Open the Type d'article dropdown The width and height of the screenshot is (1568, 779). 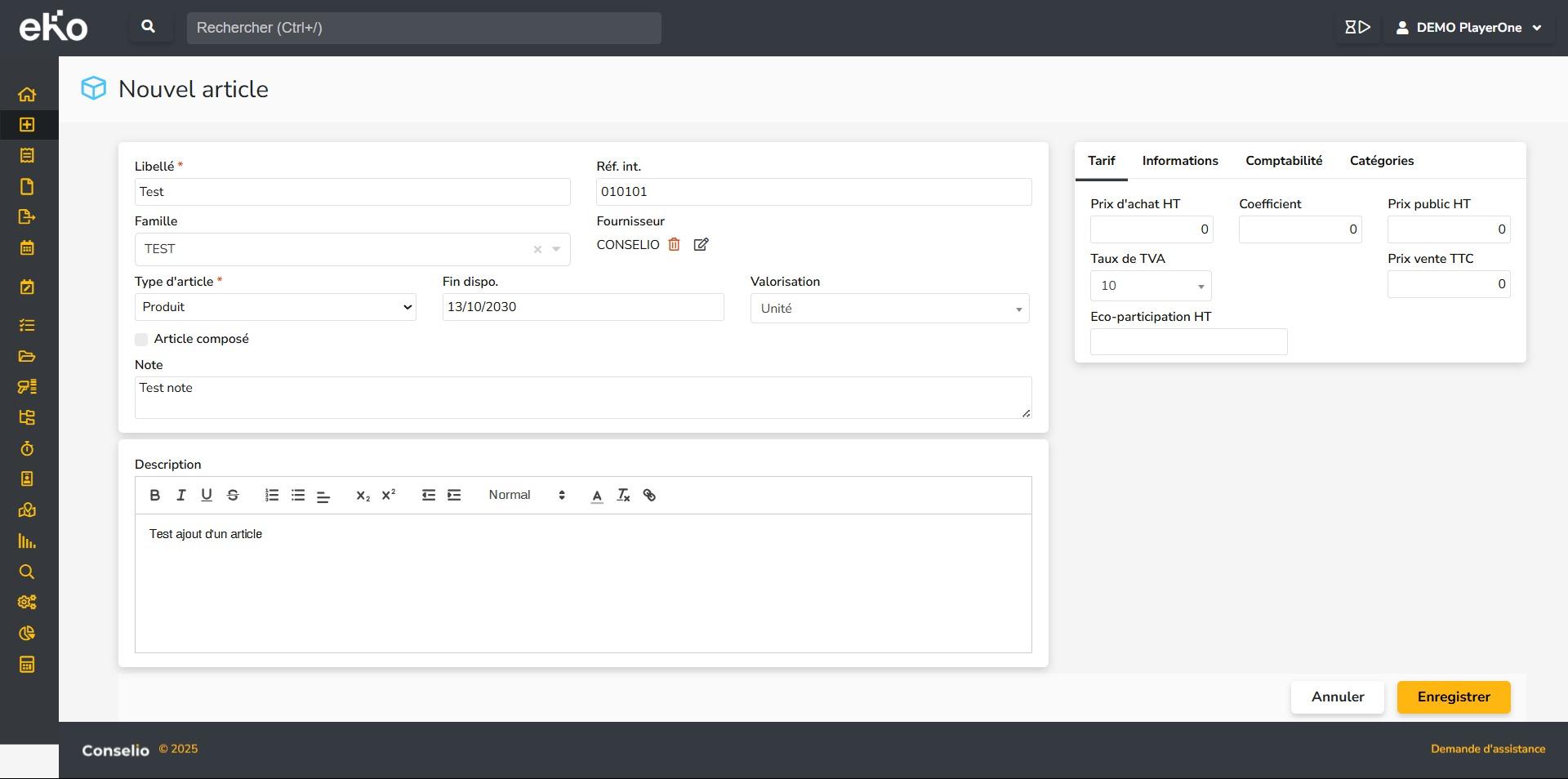click(275, 307)
